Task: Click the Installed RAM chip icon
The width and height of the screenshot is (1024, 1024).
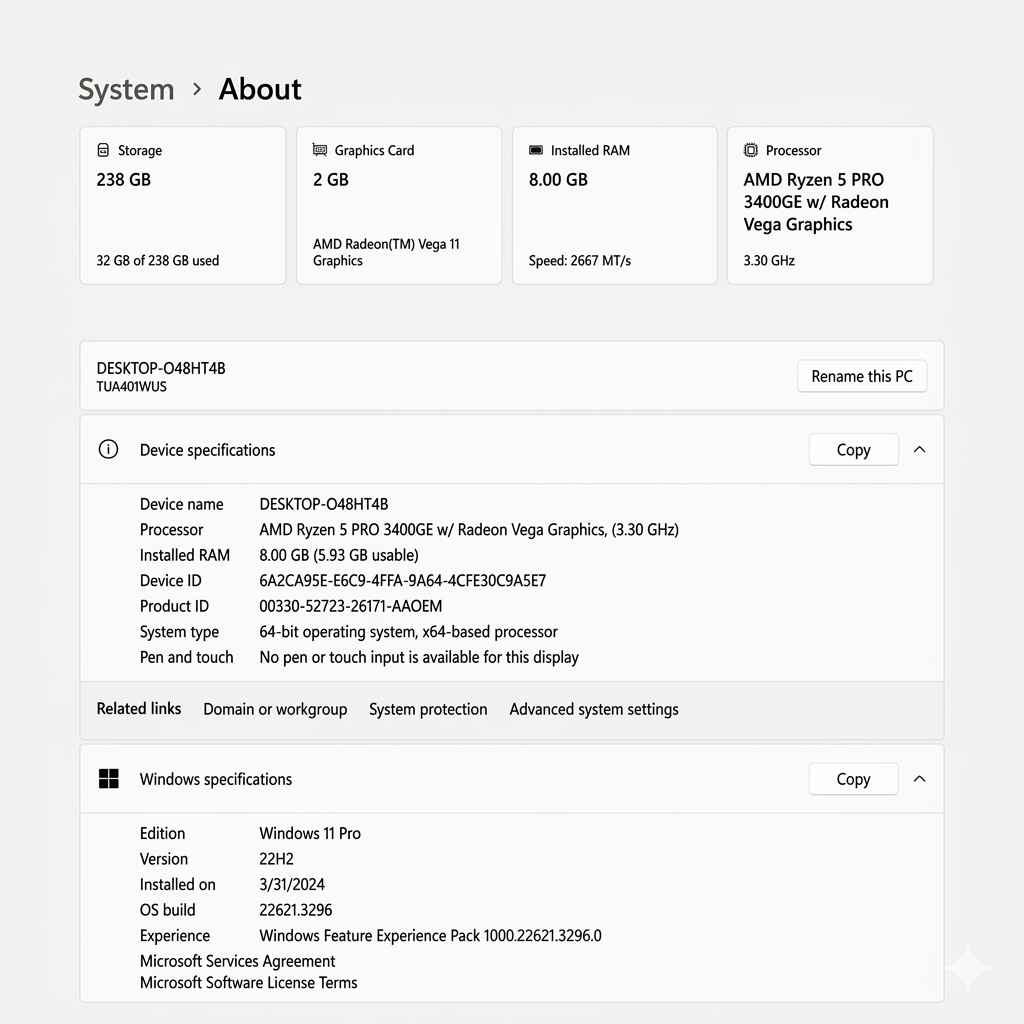Action: point(536,150)
